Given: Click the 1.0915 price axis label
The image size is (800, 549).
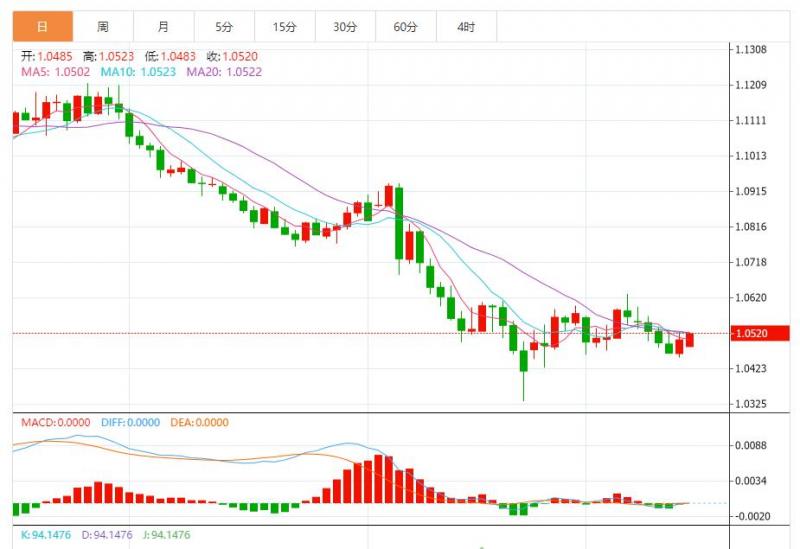Looking at the screenshot, I should pyautogui.click(x=751, y=191).
